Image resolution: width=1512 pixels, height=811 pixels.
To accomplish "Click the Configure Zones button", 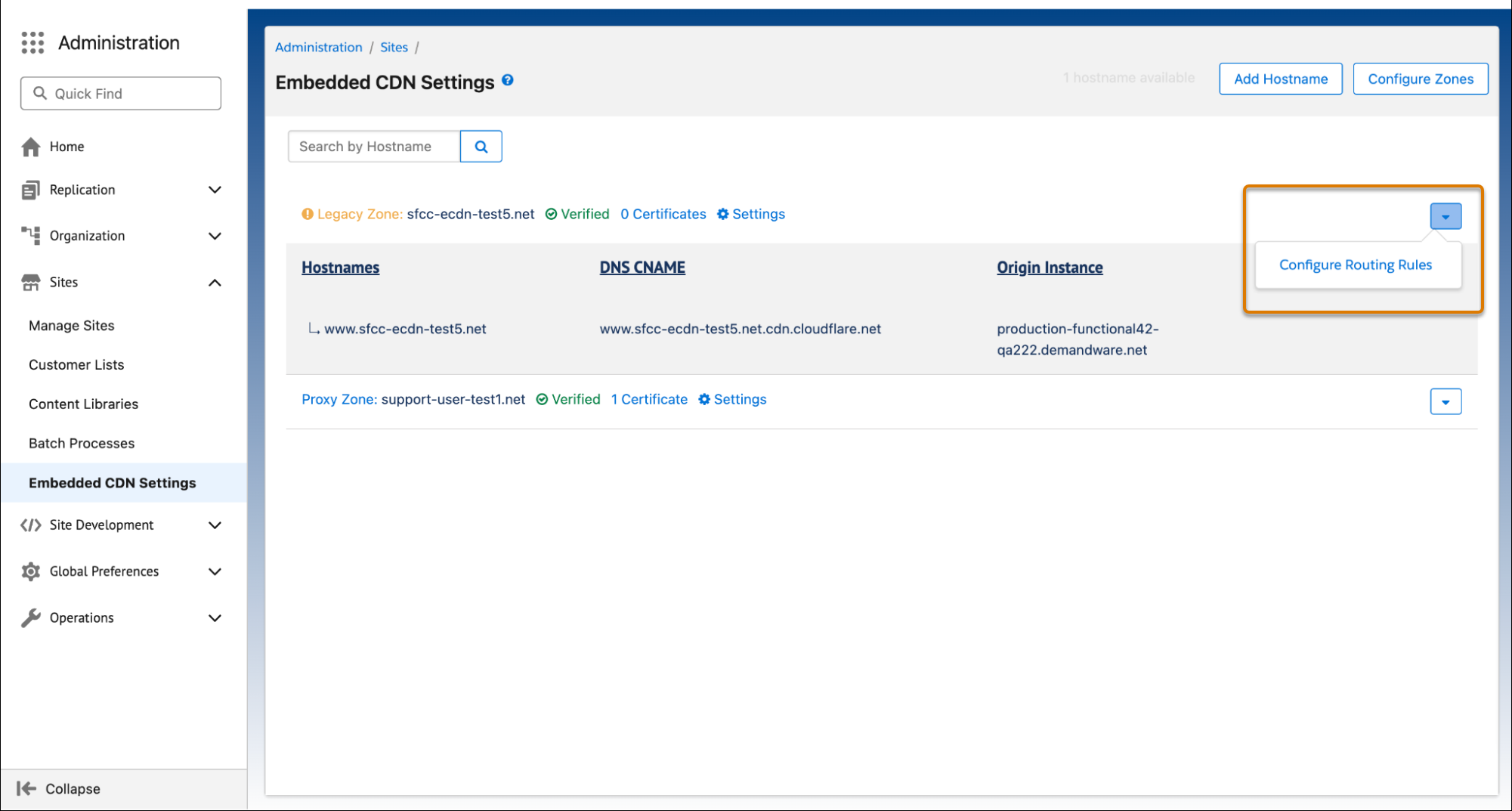I will pos(1421,79).
